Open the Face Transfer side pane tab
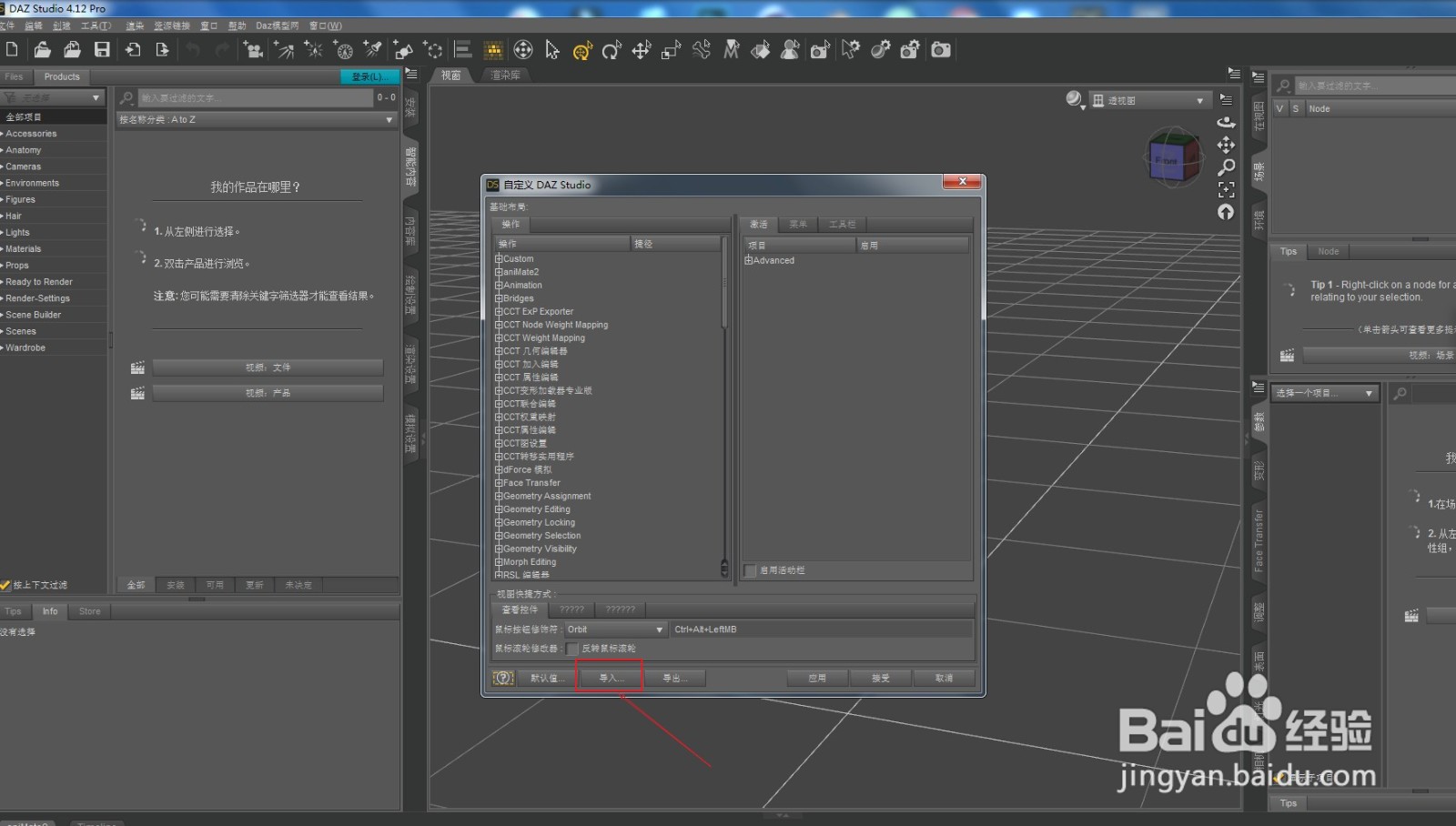The image size is (1456, 826). point(1259,539)
